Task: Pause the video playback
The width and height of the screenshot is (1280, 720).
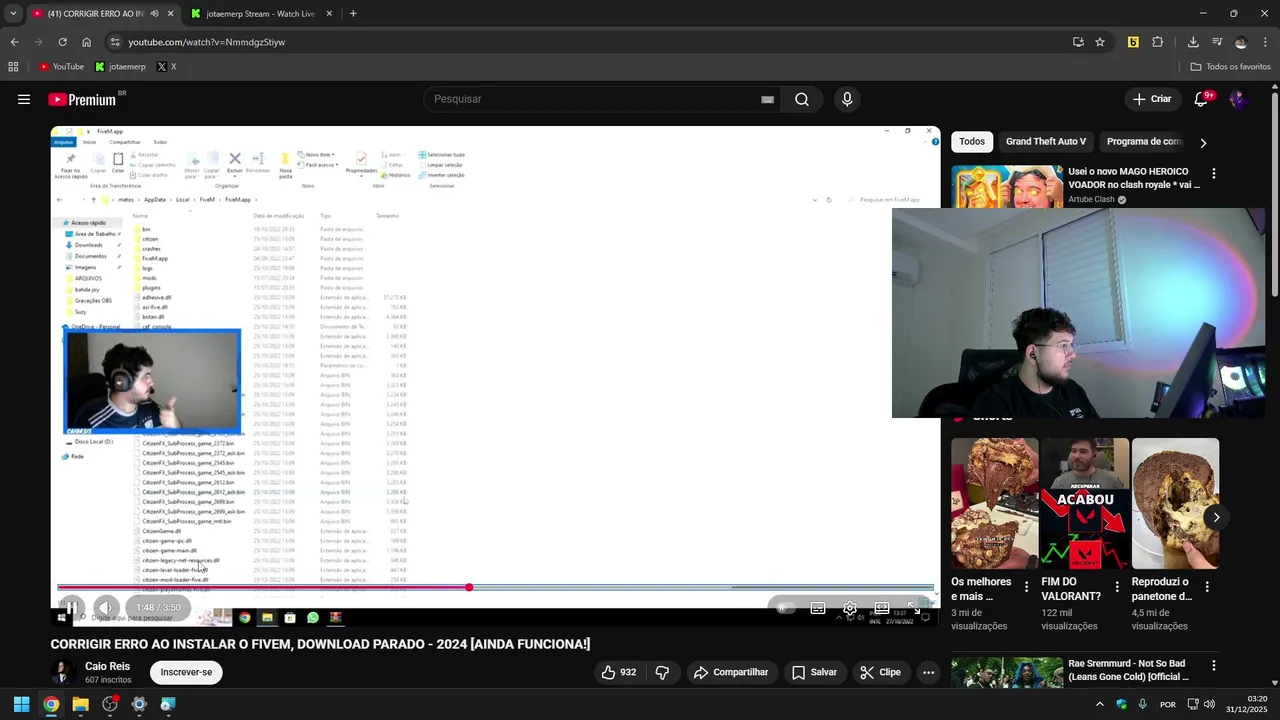Action: pos(72,607)
